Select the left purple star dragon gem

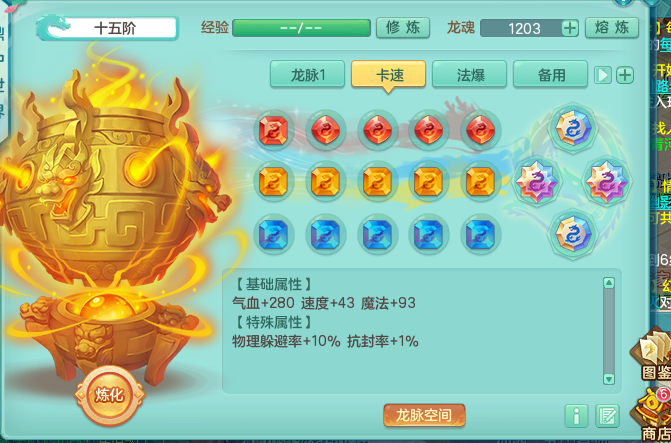537,181
